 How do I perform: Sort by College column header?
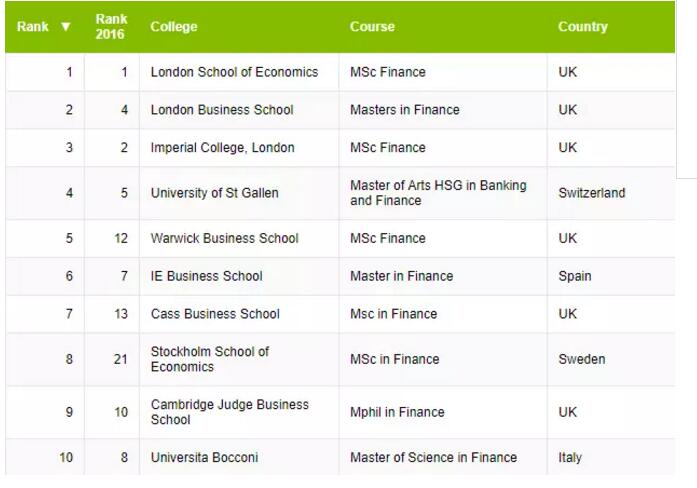pyautogui.click(x=174, y=27)
